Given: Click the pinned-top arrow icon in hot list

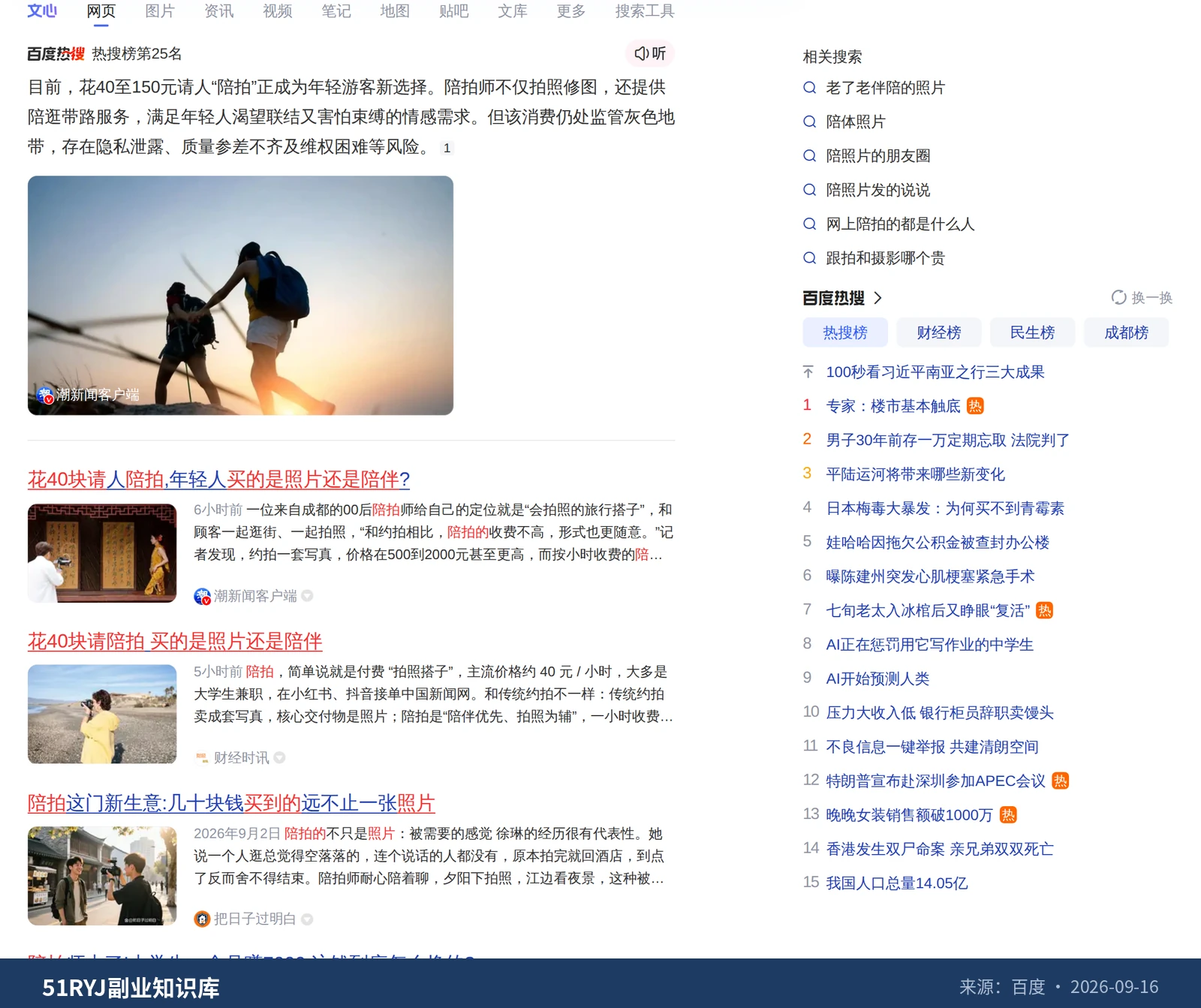Looking at the screenshot, I should [808, 372].
